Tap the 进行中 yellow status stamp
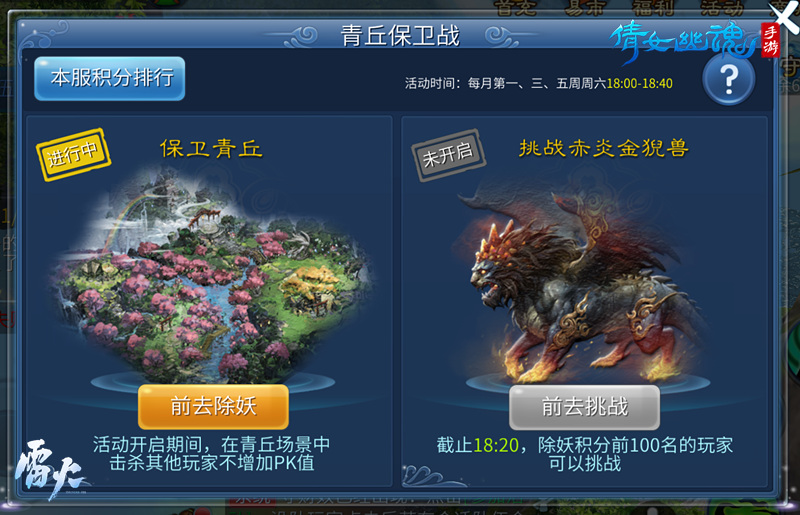Image resolution: width=800 pixels, height=515 pixels. [73, 154]
